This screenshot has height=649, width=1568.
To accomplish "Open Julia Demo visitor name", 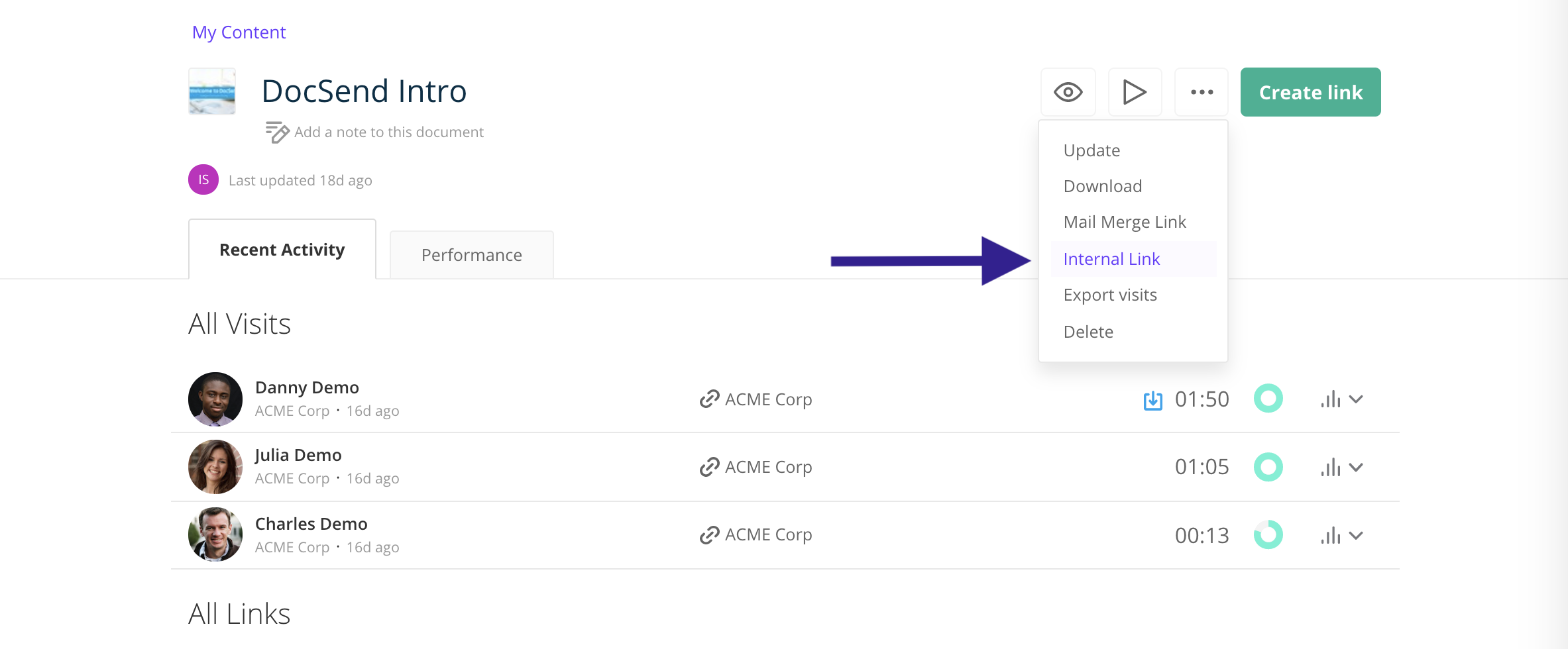I will click(298, 455).
